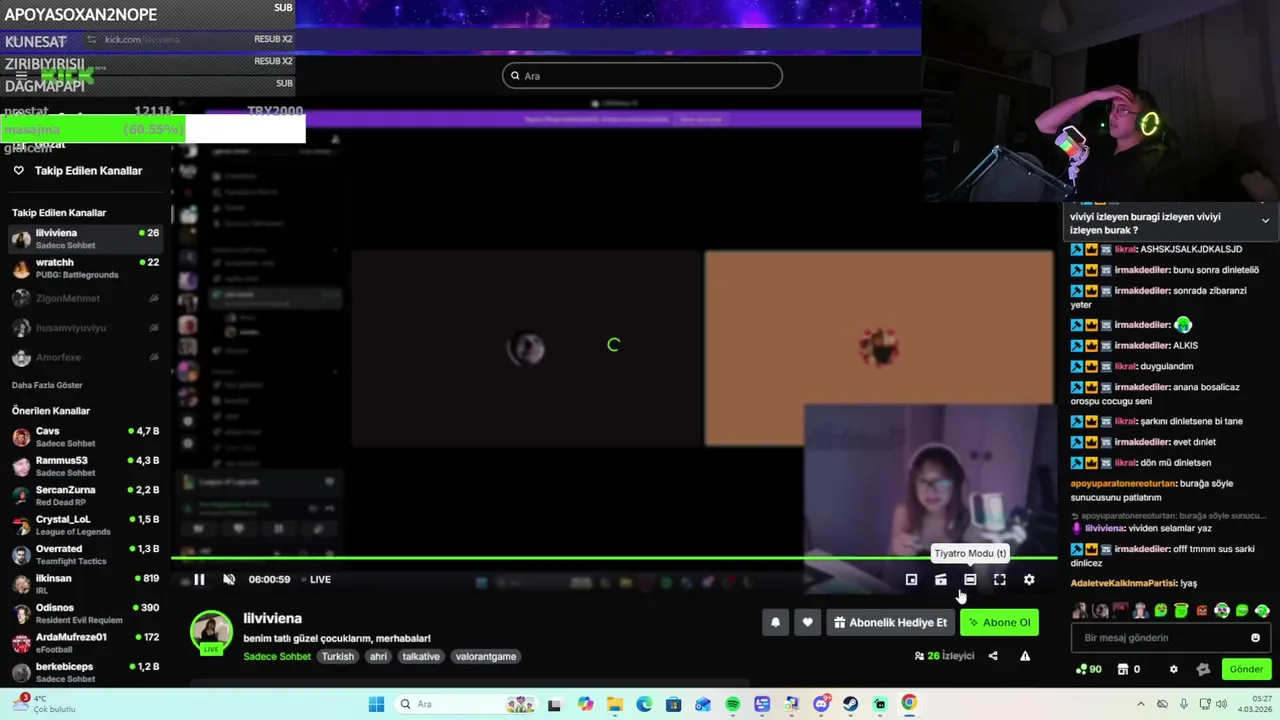
Task: Open SercanZurna recommended channel
Action: [85, 495]
